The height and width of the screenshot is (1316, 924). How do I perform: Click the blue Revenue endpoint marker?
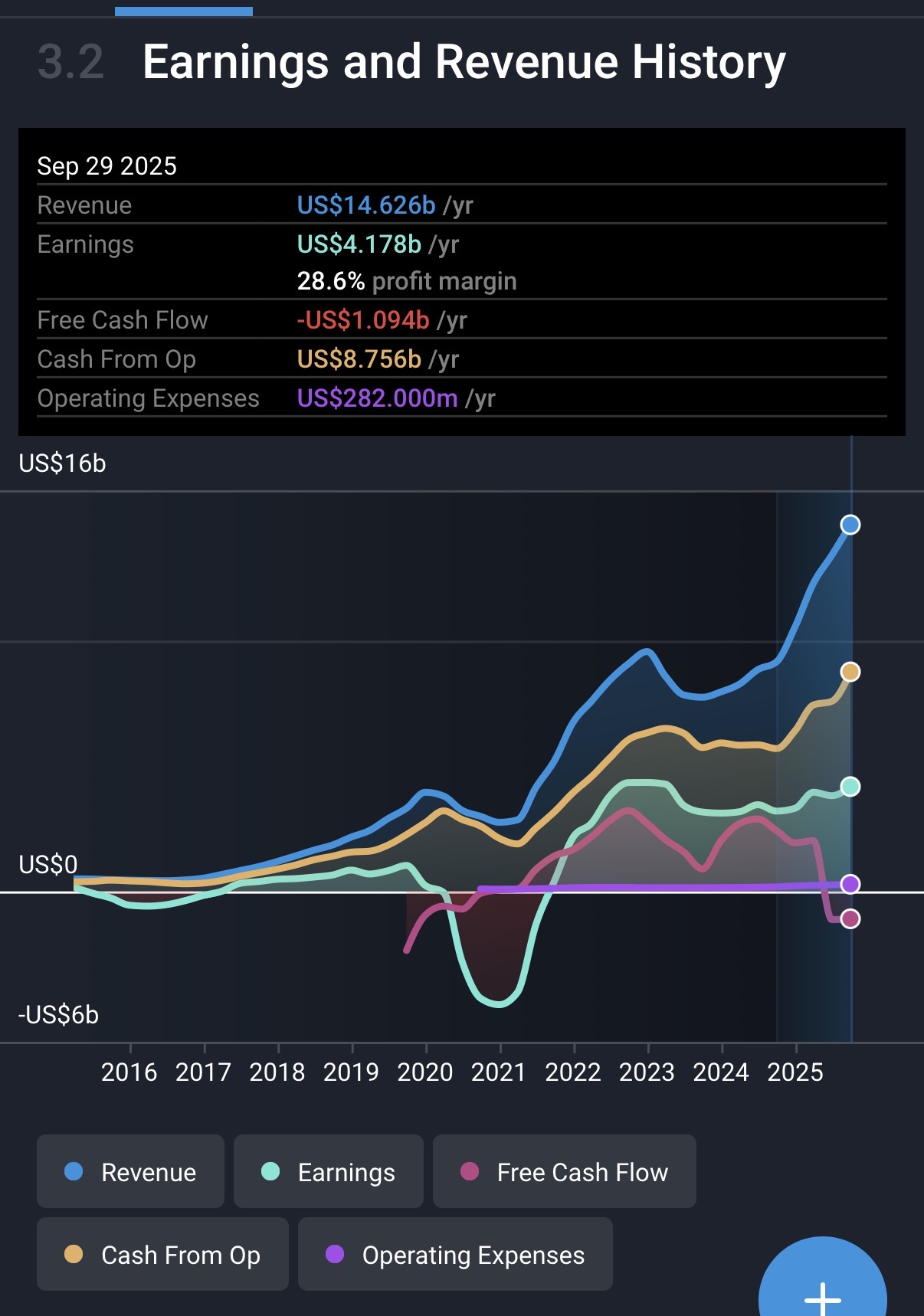click(x=850, y=525)
